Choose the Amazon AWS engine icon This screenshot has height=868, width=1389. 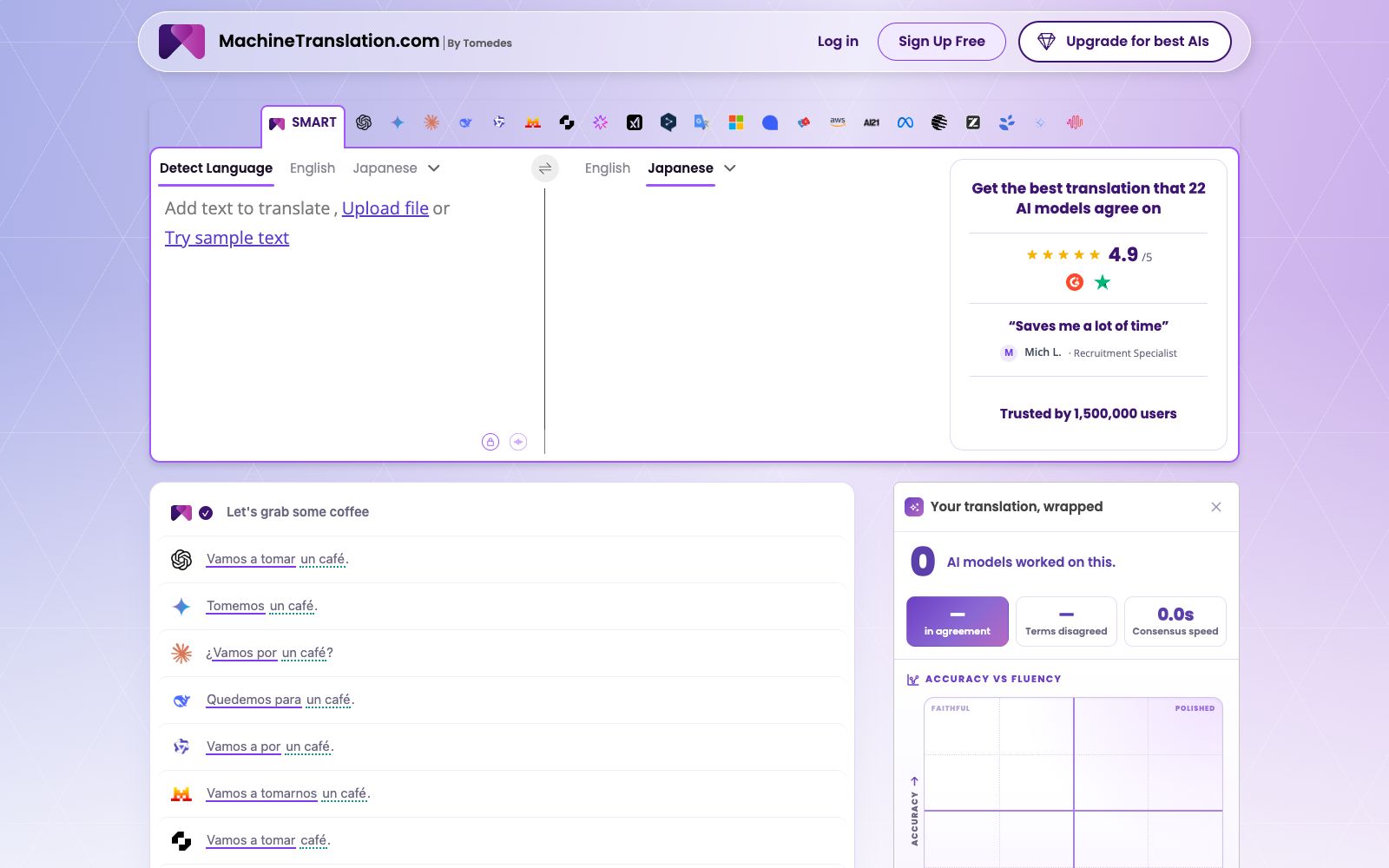[x=838, y=122]
